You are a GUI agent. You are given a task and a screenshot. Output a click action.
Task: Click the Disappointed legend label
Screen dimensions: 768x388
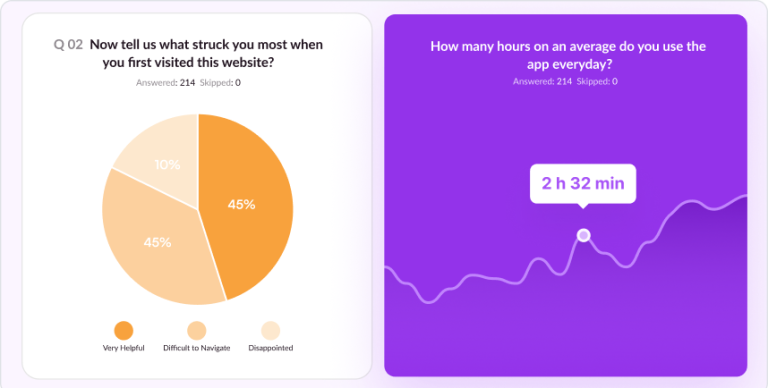click(270, 348)
